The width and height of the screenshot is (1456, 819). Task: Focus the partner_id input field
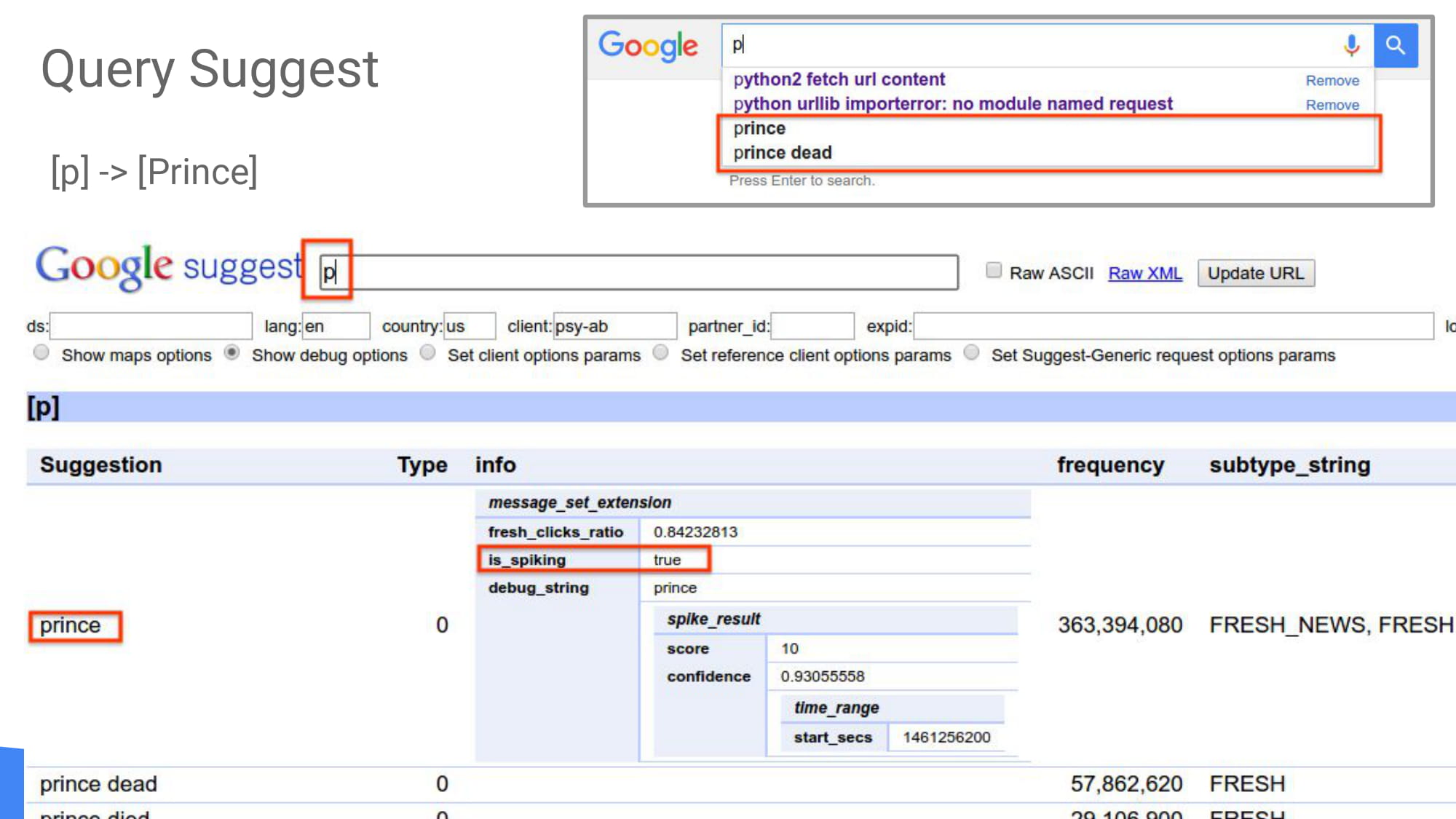(x=812, y=326)
